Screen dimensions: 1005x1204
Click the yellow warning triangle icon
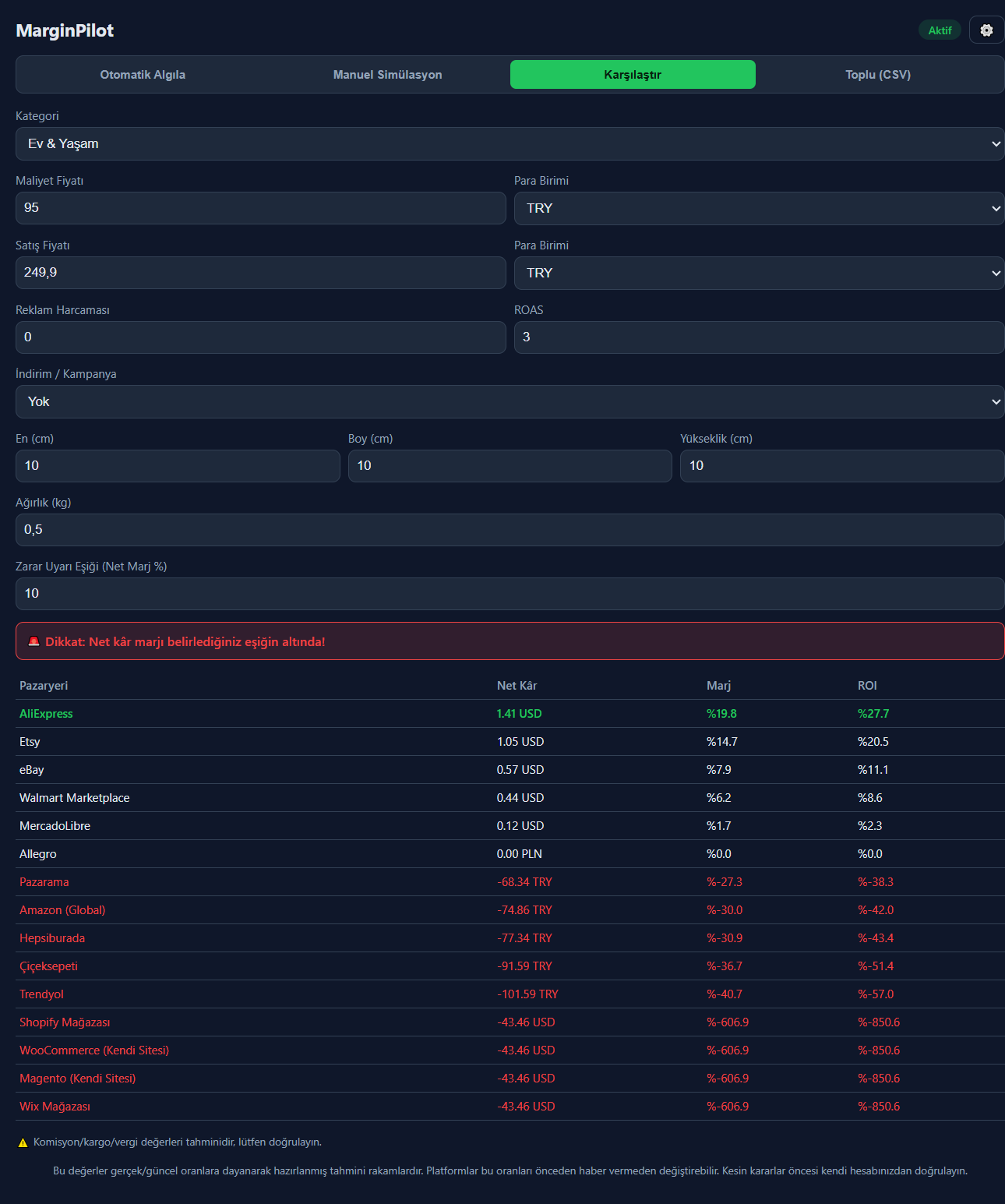click(23, 1142)
